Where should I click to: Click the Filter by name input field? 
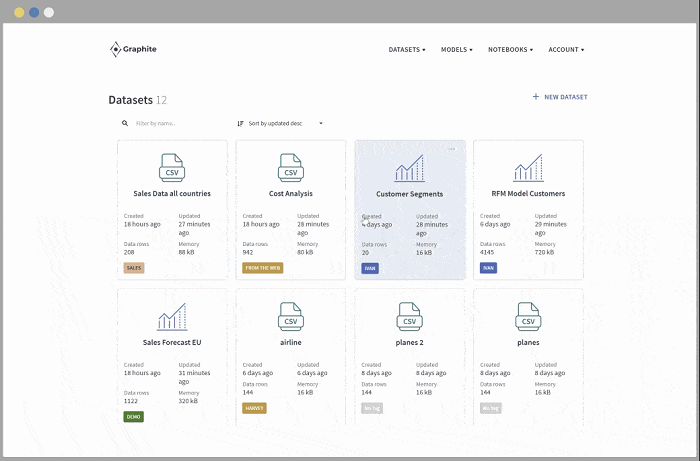tap(179, 124)
